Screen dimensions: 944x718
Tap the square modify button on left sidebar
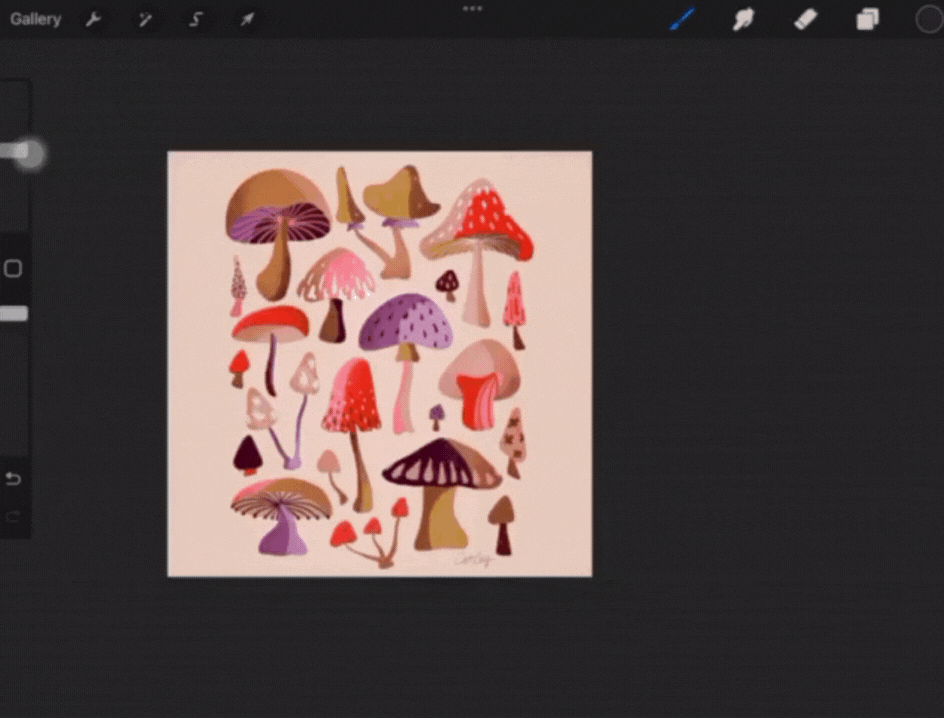point(14,270)
